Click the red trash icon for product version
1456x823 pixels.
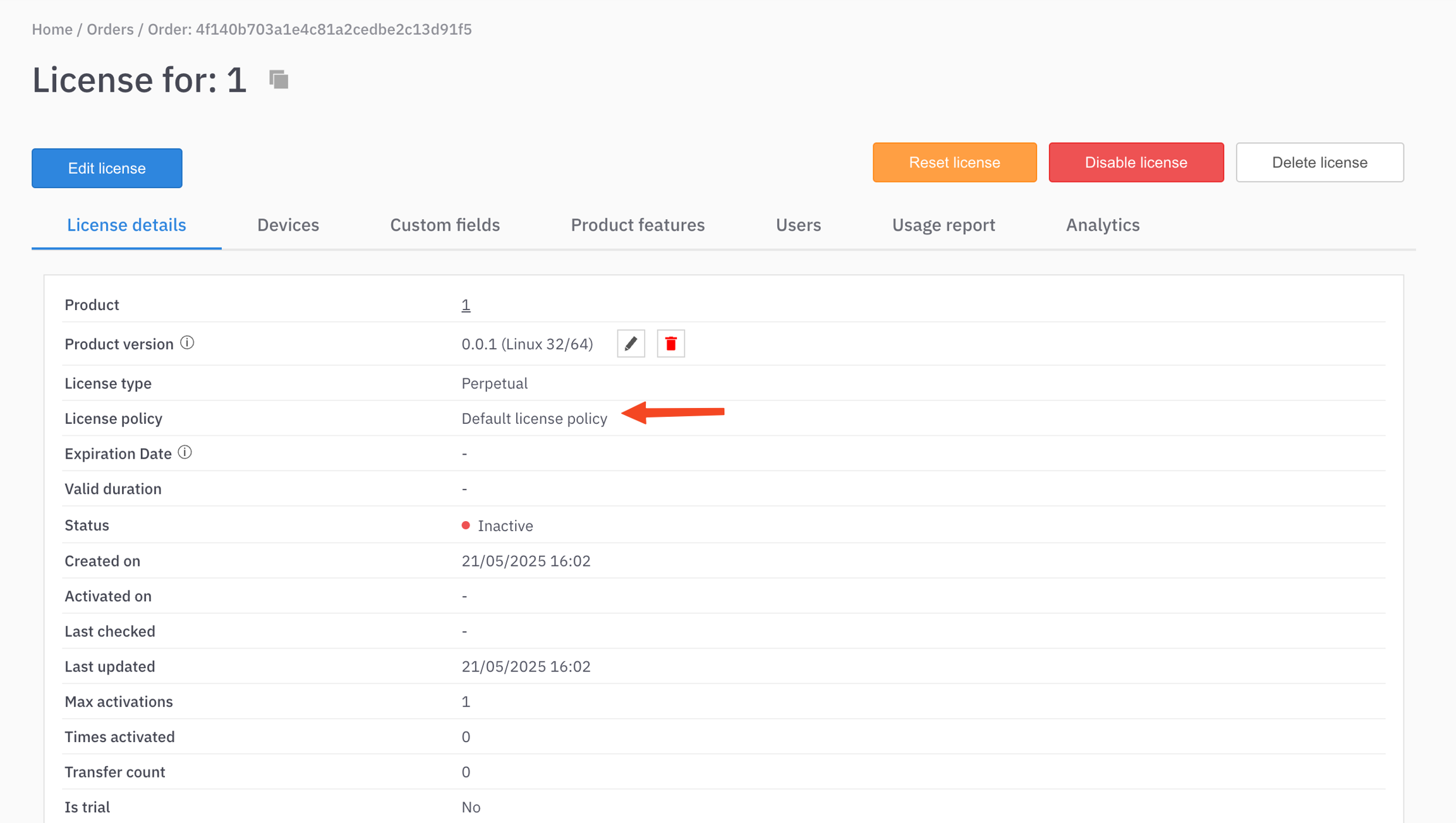click(670, 344)
